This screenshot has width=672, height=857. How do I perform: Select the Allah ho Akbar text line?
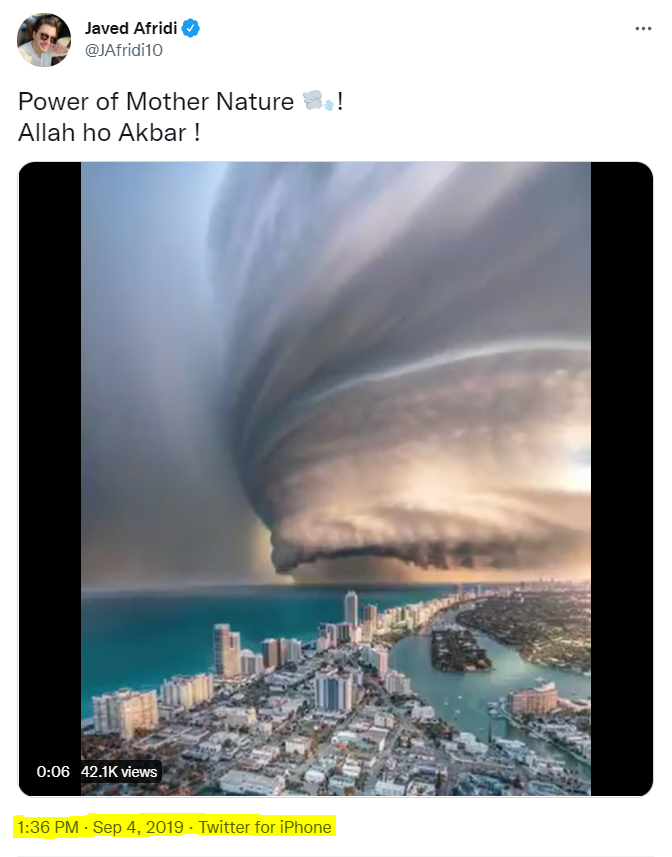pyautogui.click(x=109, y=133)
